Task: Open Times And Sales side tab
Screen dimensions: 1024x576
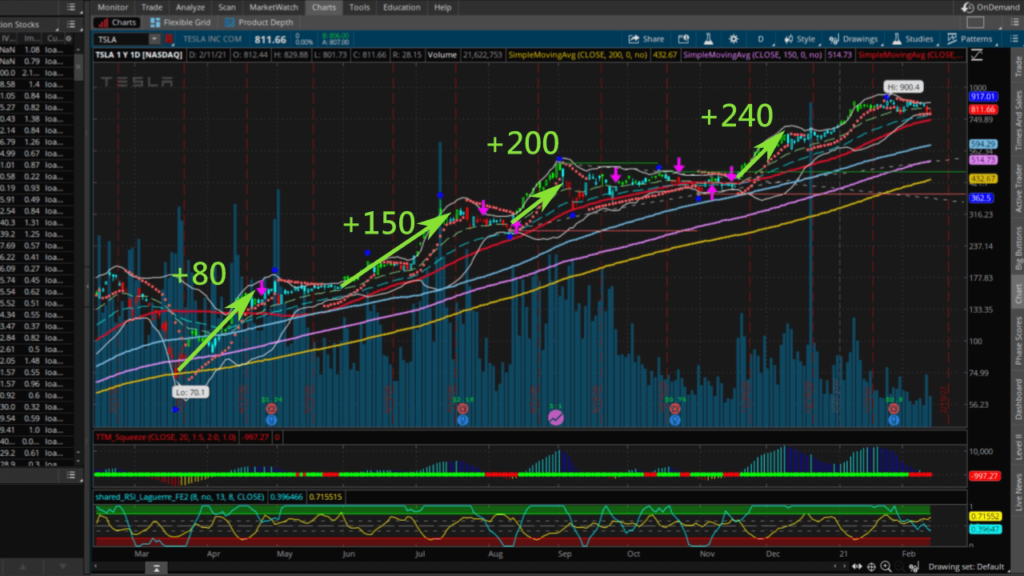Action: pyautogui.click(x=1018, y=120)
